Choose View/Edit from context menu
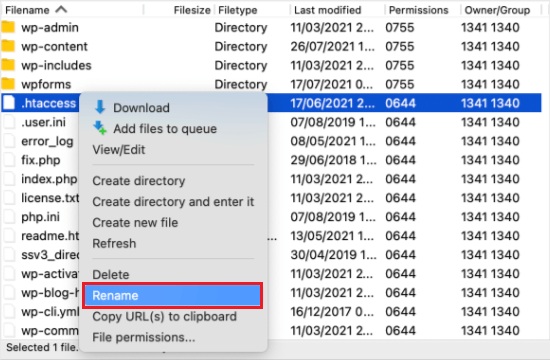Screen dimensions: 550x360 (x=119, y=150)
